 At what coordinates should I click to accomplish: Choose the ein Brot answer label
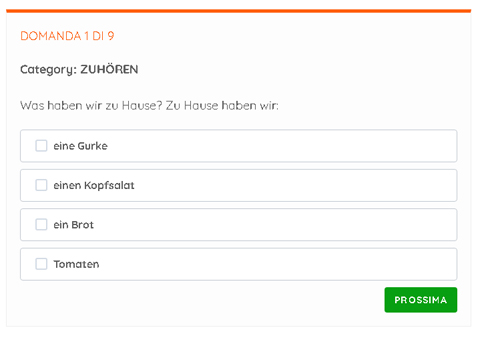pyautogui.click(x=73, y=225)
